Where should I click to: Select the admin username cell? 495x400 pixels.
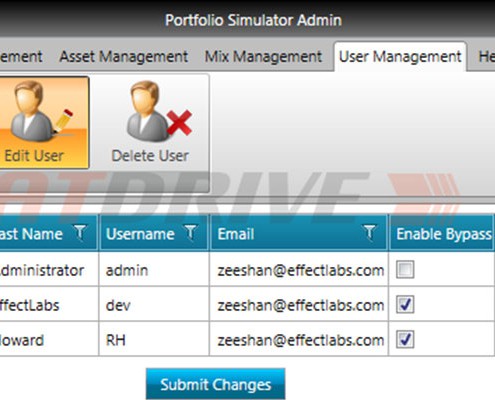pyautogui.click(x=154, y=269)
